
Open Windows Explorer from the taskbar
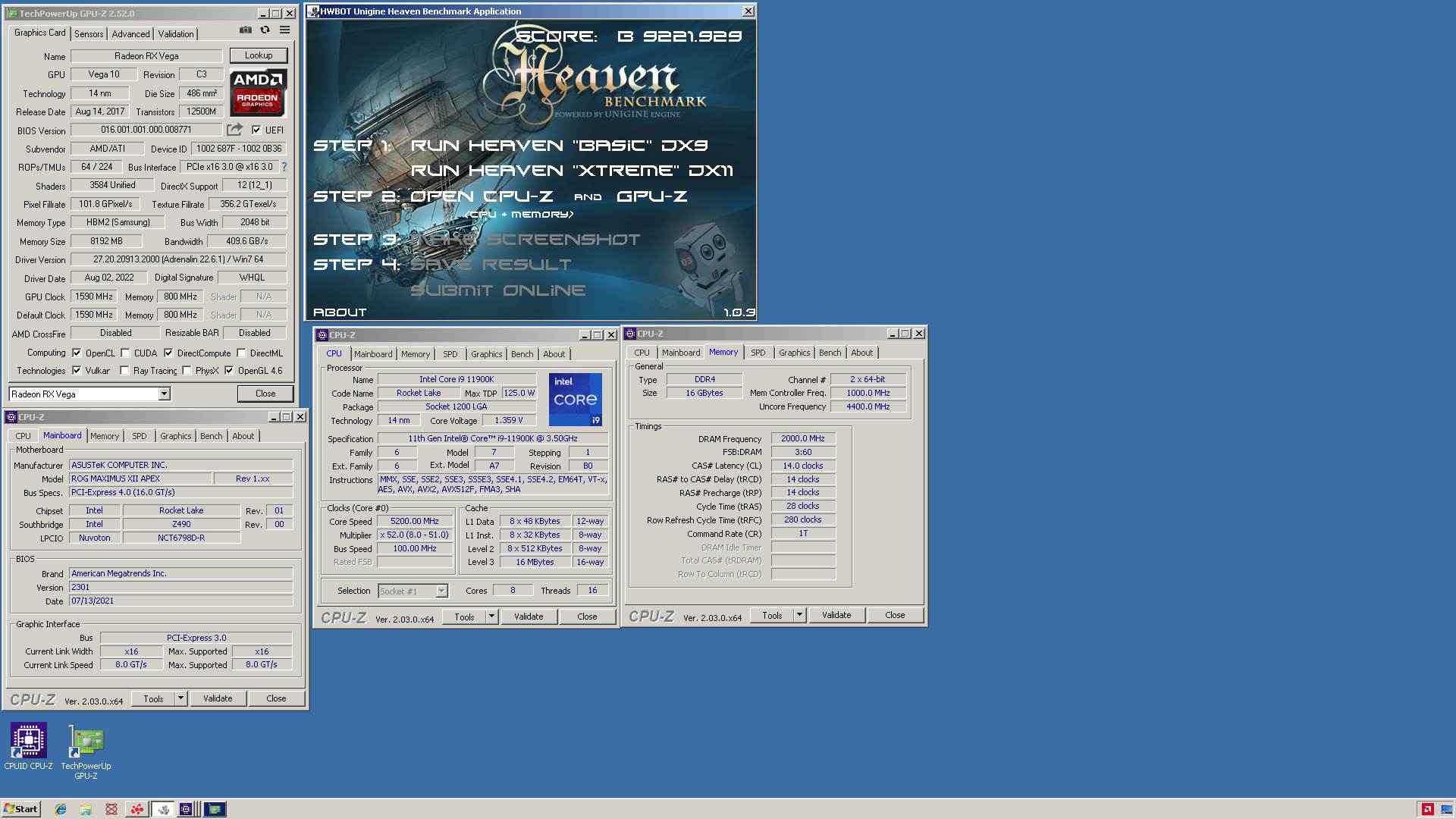[86, 809]
